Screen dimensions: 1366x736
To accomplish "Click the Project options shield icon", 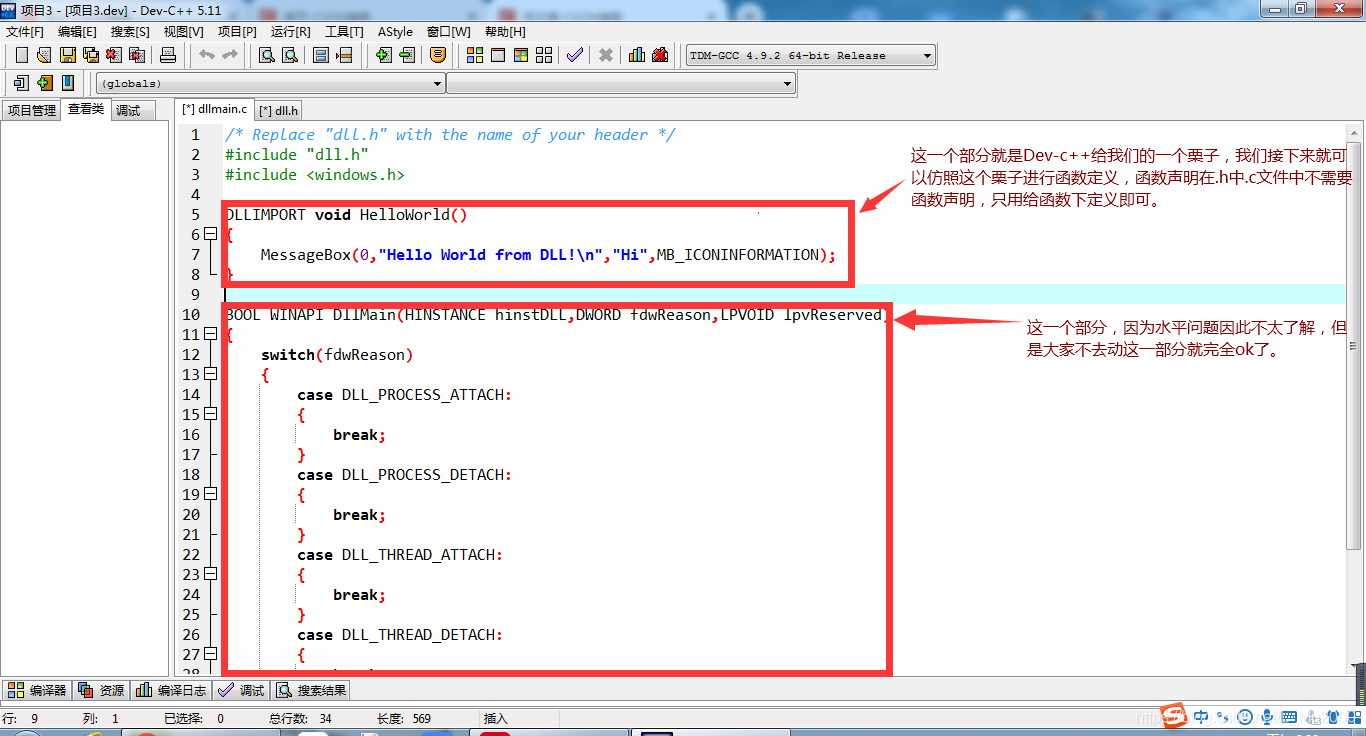I will point(438,55).
